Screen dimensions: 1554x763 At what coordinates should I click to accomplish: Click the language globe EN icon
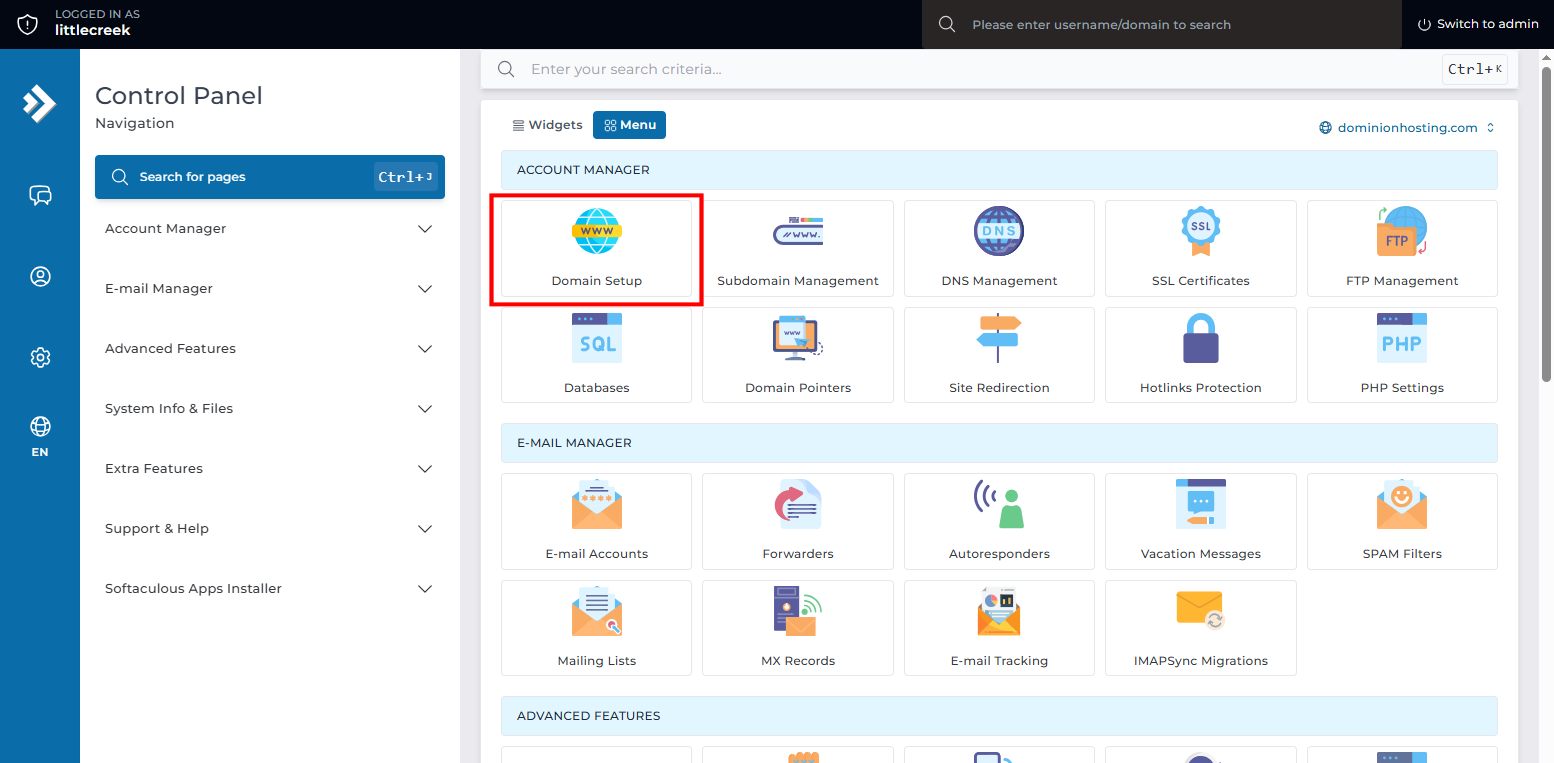click(40, 436)
